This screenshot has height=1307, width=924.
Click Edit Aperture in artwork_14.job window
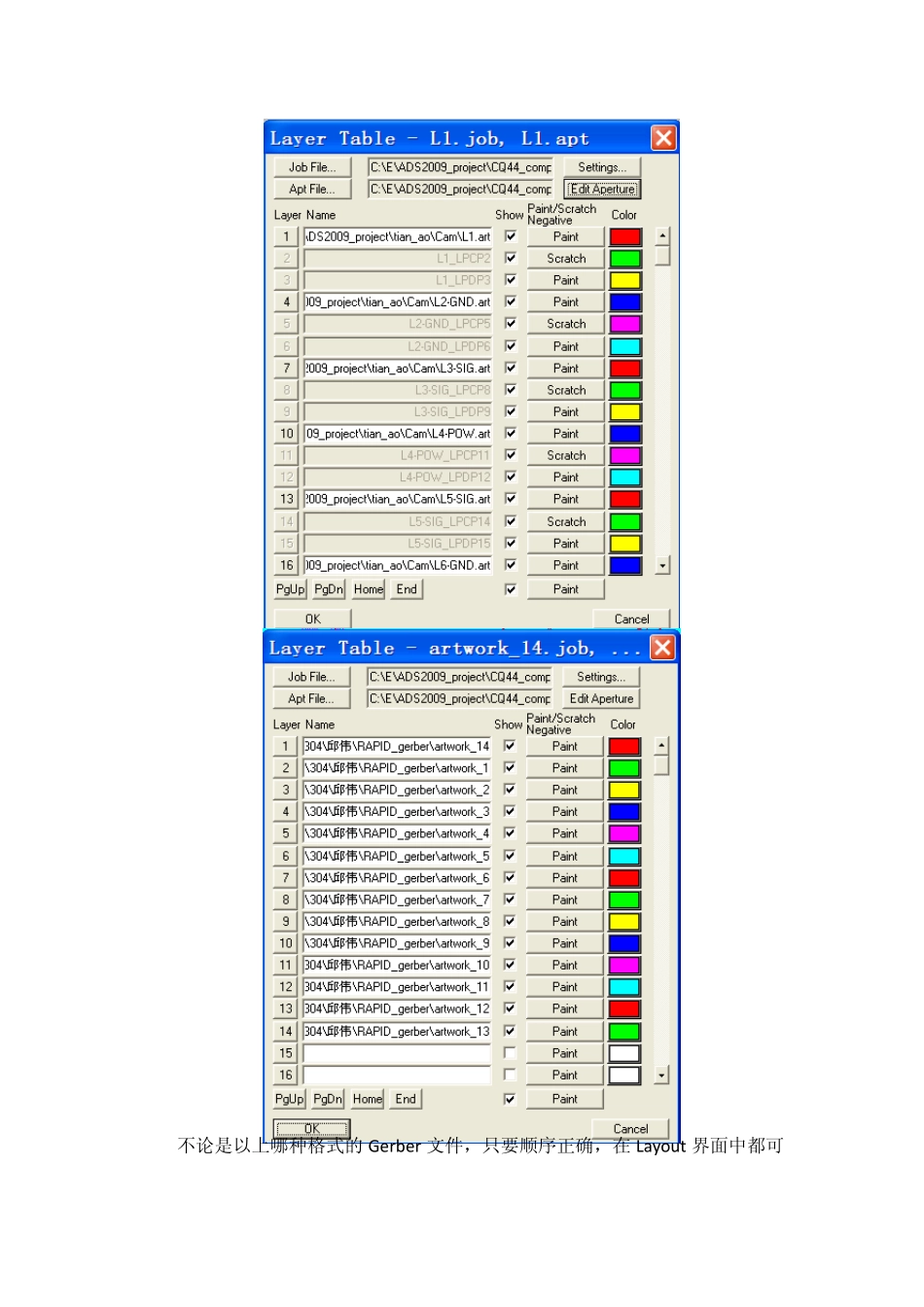601,698
